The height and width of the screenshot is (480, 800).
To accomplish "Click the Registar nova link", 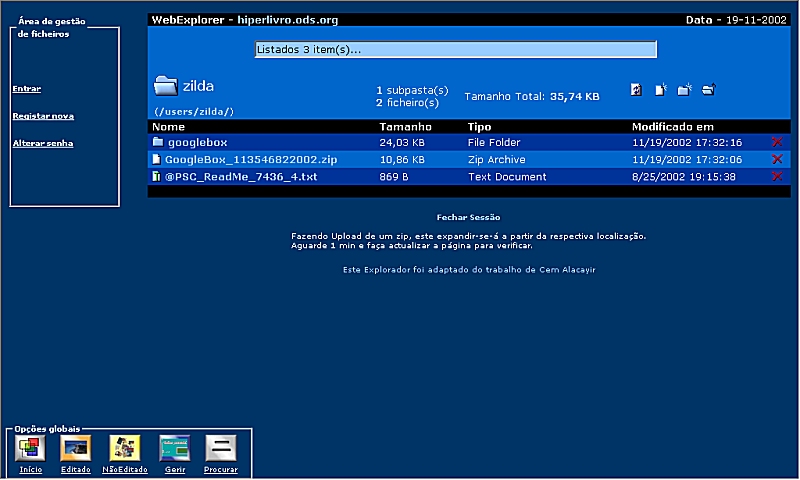I will 43,116.
